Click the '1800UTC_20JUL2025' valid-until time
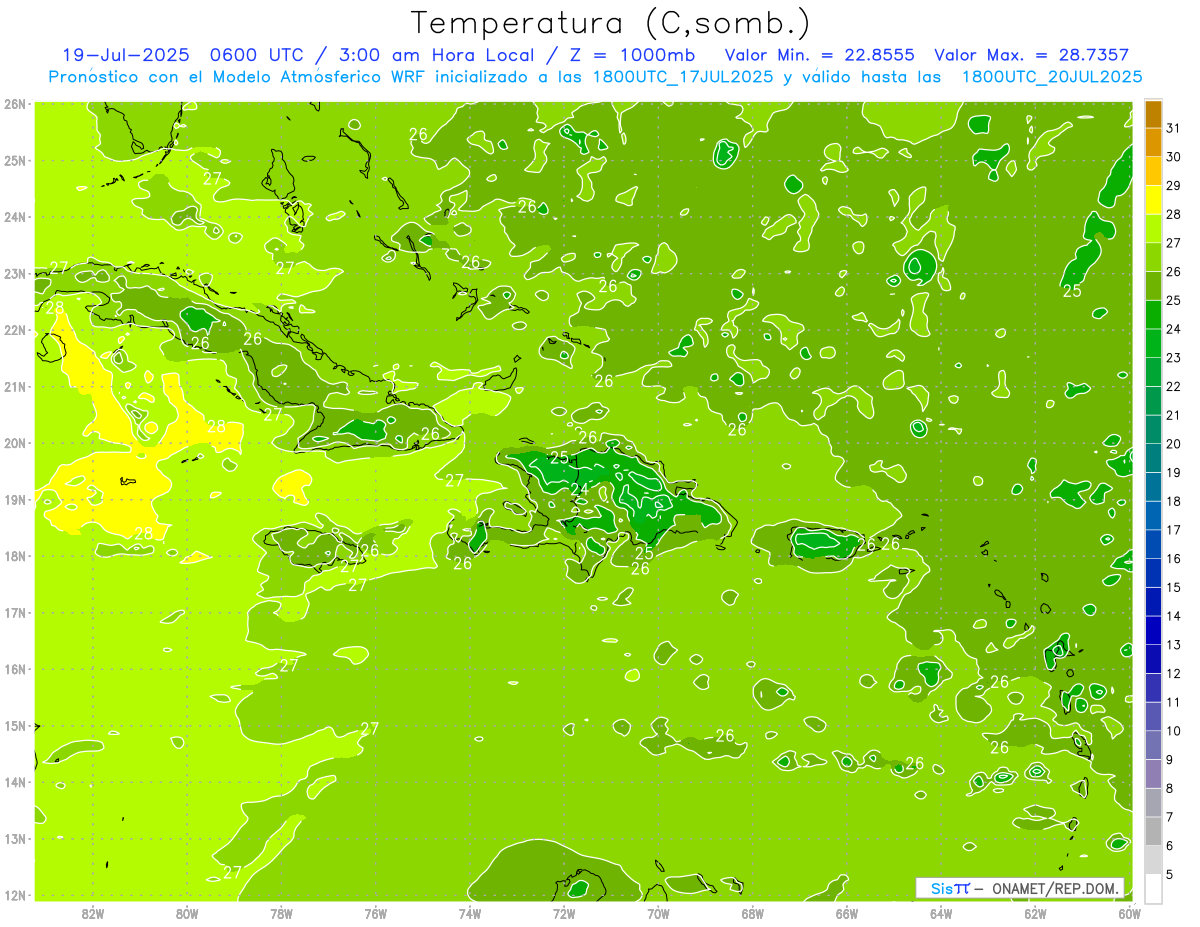 1052,76
